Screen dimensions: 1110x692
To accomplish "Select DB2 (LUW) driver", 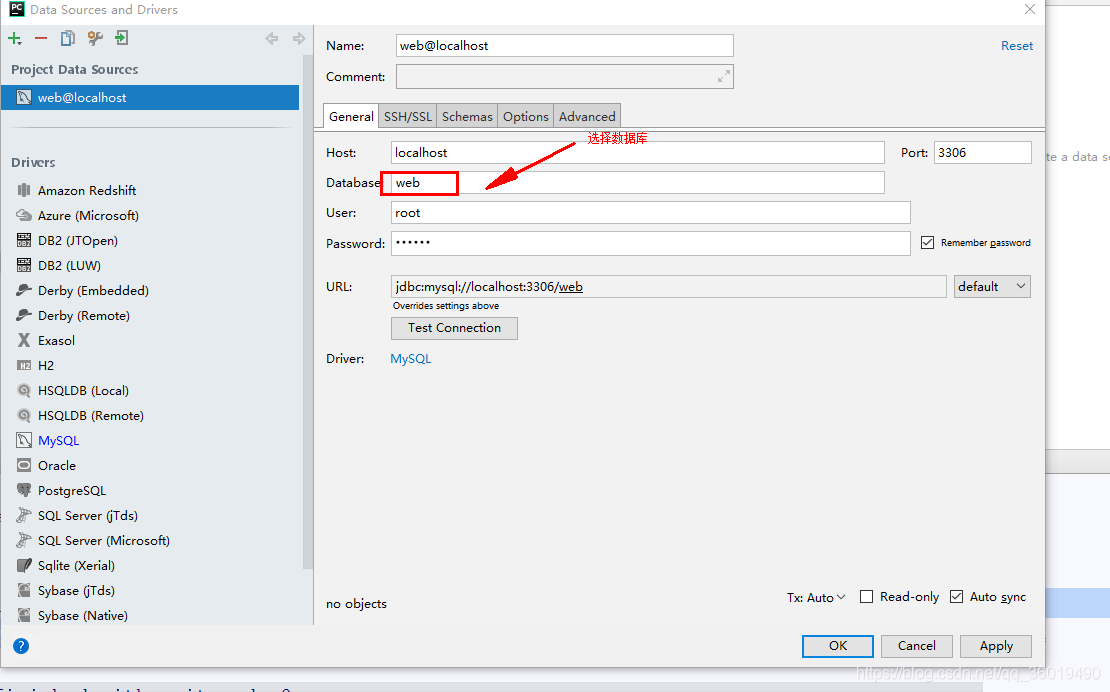I will pos(69,265).
